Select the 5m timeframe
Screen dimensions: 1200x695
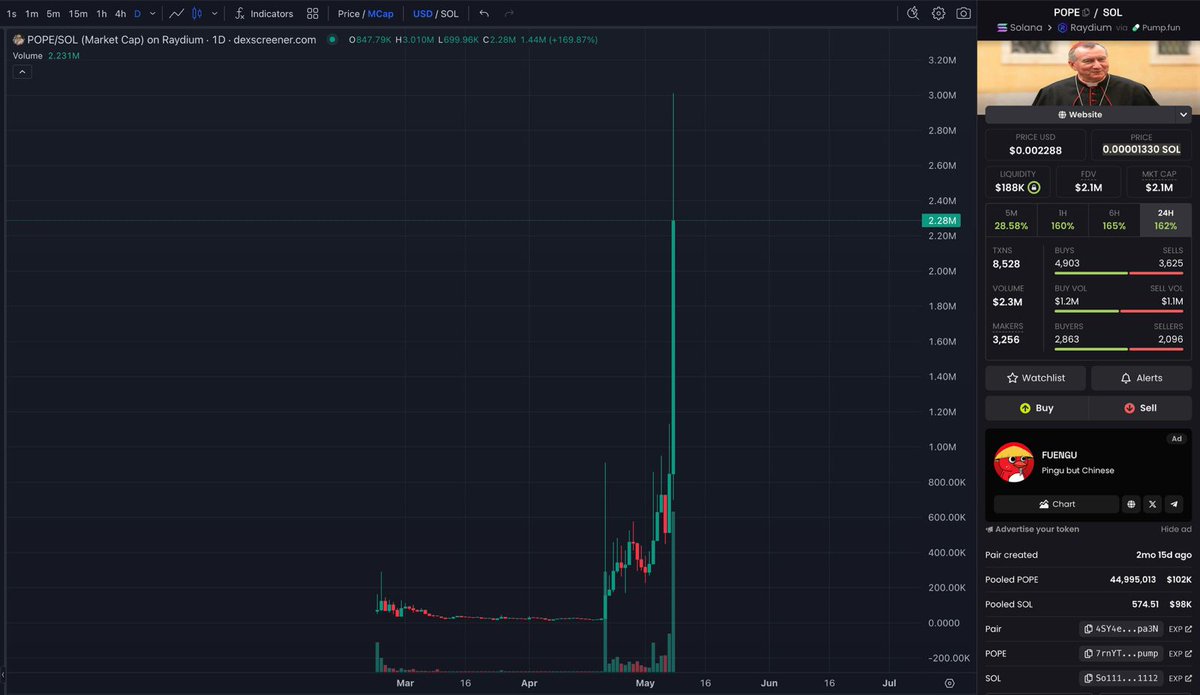pos(54,14)
